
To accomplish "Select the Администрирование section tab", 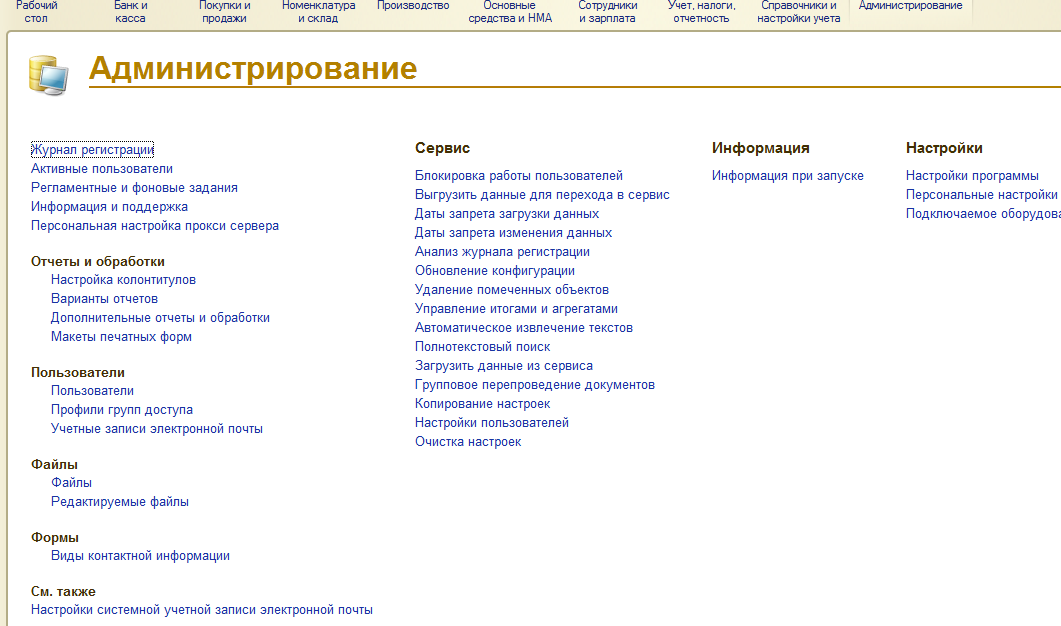I will tap(910, 6).
